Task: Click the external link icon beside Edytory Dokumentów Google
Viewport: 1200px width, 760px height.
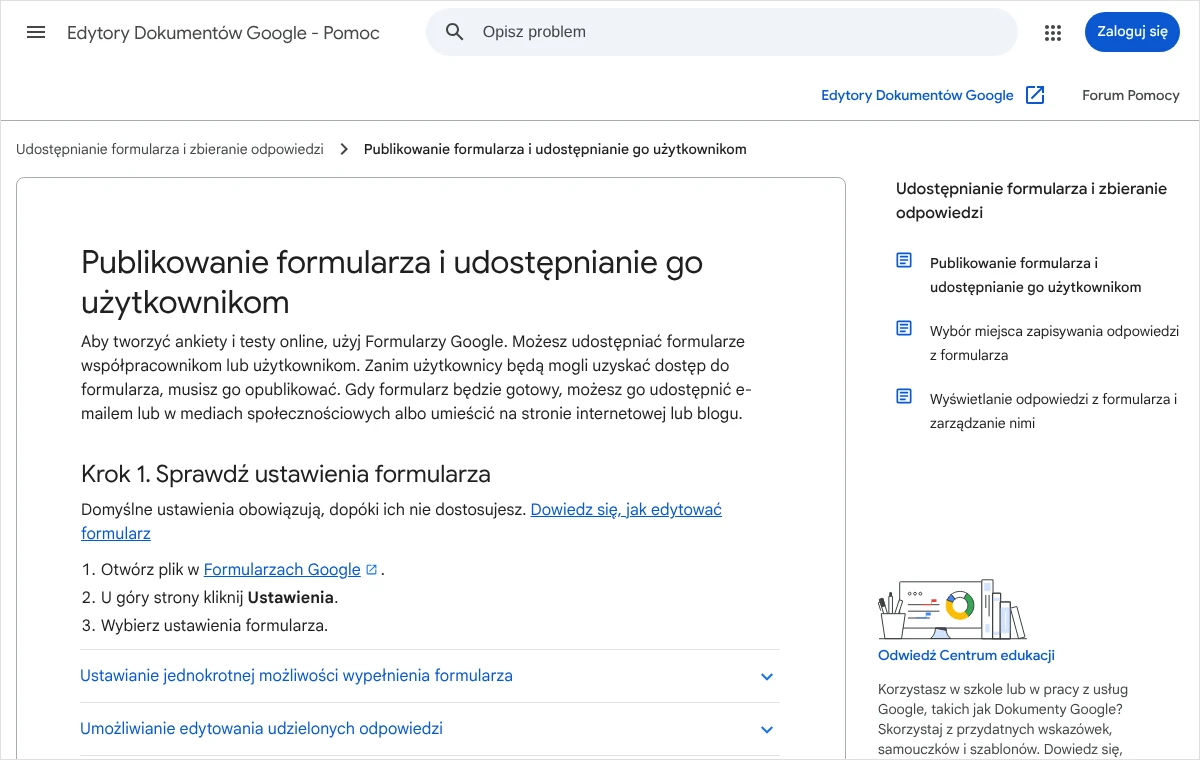Action: [x=1035, y=95]
